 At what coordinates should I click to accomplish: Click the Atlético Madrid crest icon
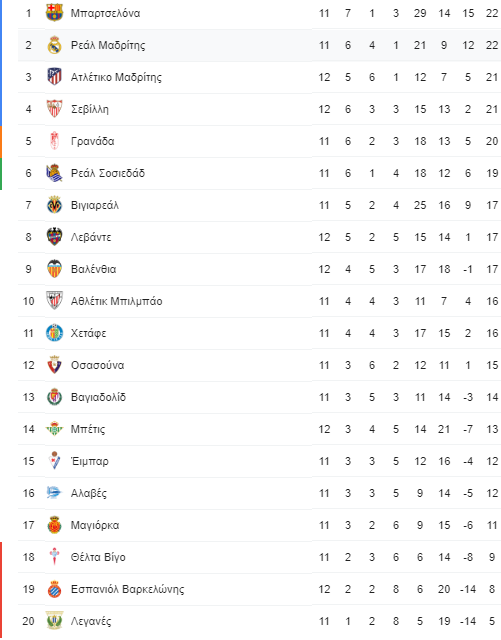54,77
